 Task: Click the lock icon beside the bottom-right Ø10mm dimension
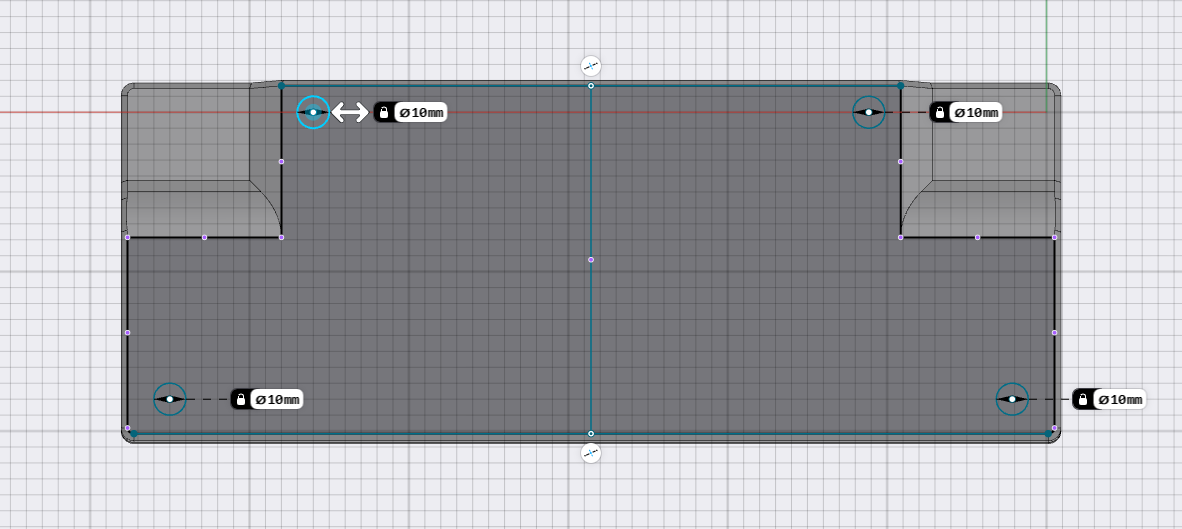tap(1082, 399)
